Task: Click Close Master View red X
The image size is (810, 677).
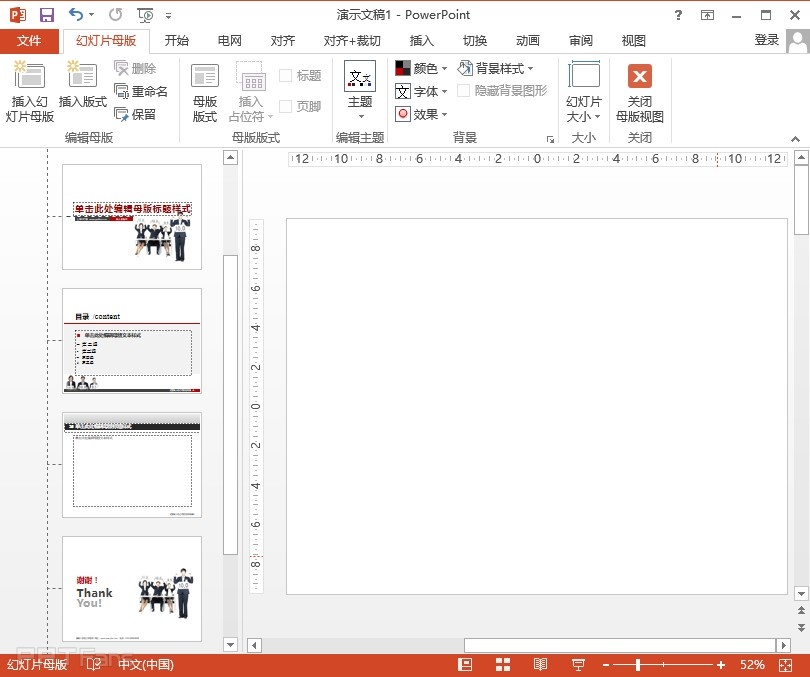Action: coord(639,76)
